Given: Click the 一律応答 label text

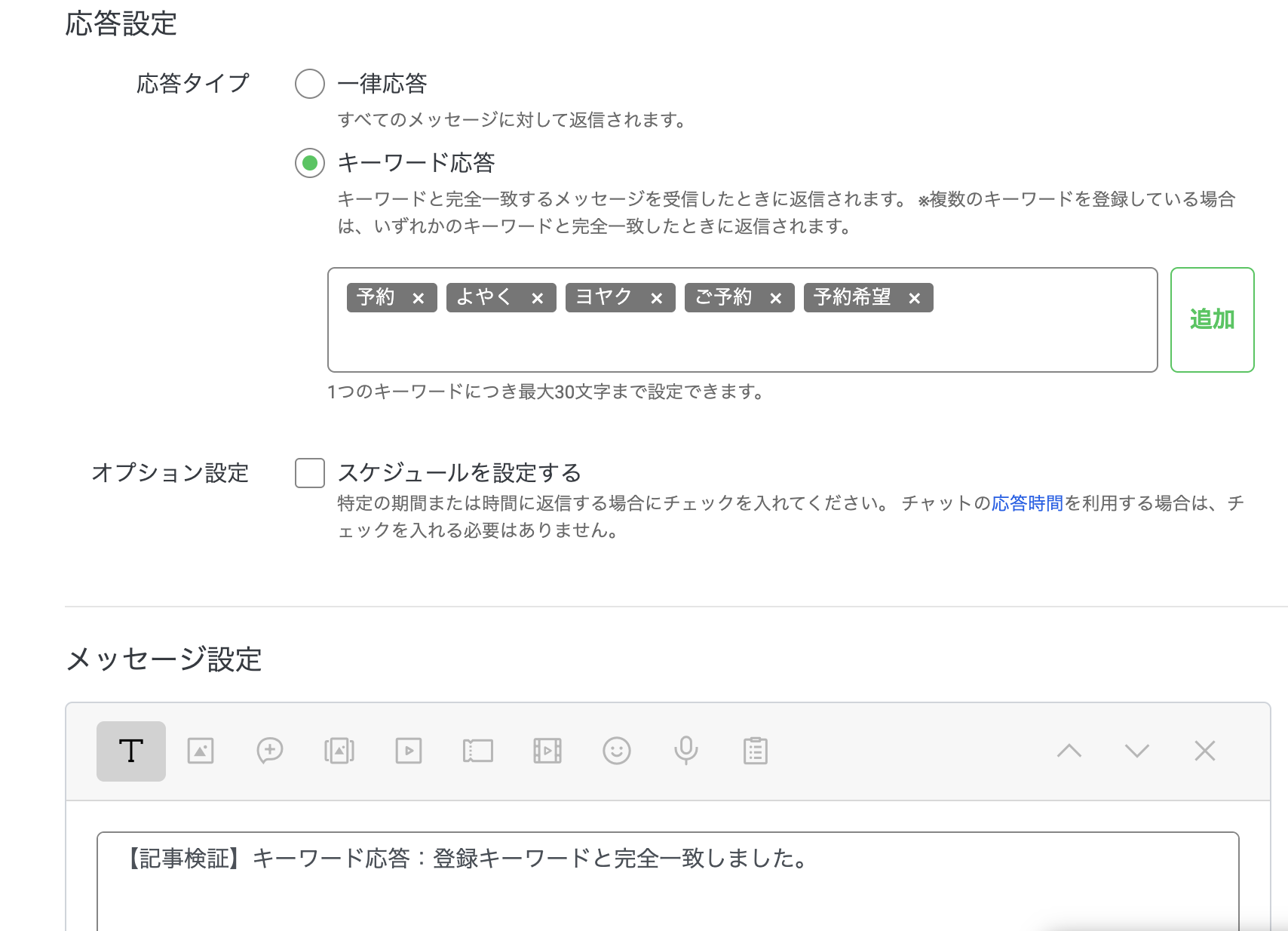Looking at the screenshot, I should (x=382, y=84).
